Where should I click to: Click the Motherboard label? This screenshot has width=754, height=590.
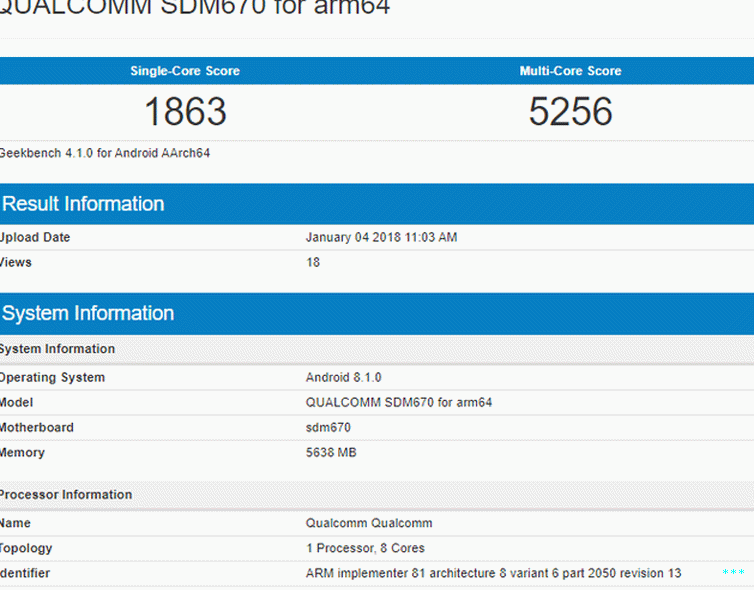pos(37,427)
